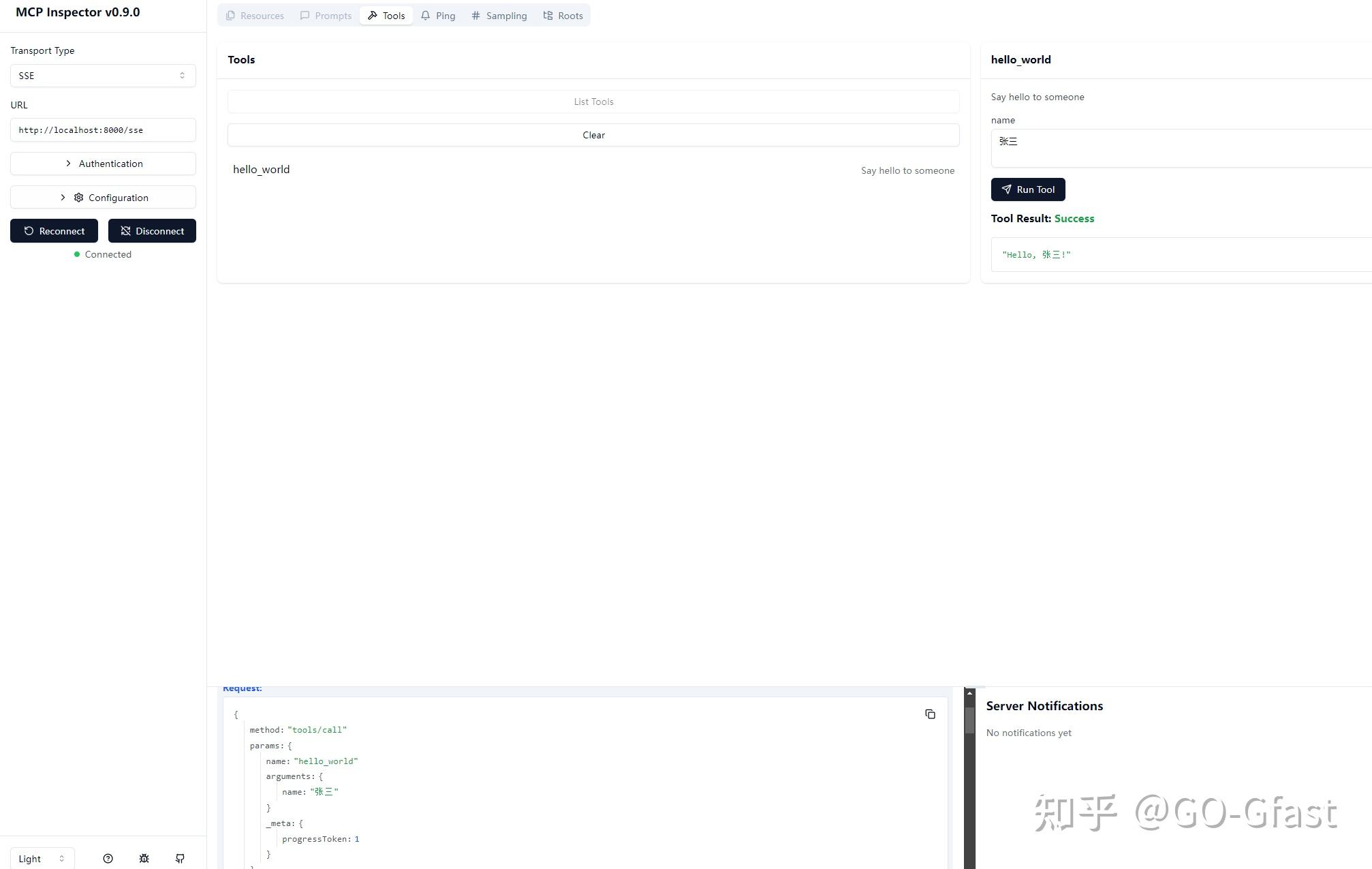This screenshot has width=1372, height=869.
Task: Select the hello_world tool in list
Action: pos(261,169)
